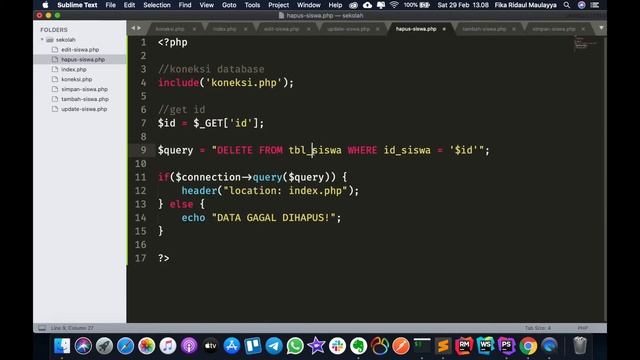
Task: Click Sublime Text icon in dock
Action: (443, 346)
